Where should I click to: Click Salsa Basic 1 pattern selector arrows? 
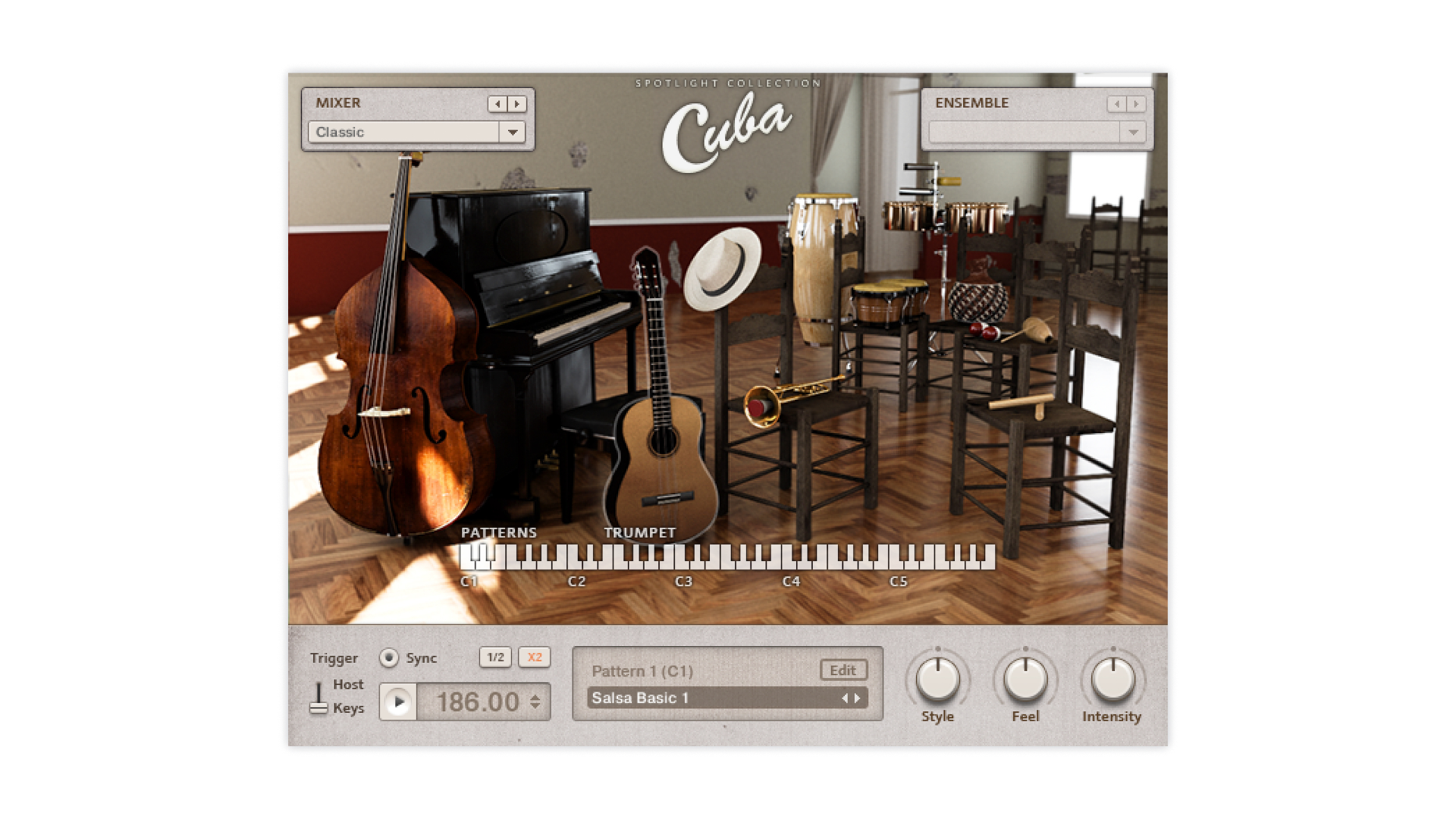tap(851, 698)
